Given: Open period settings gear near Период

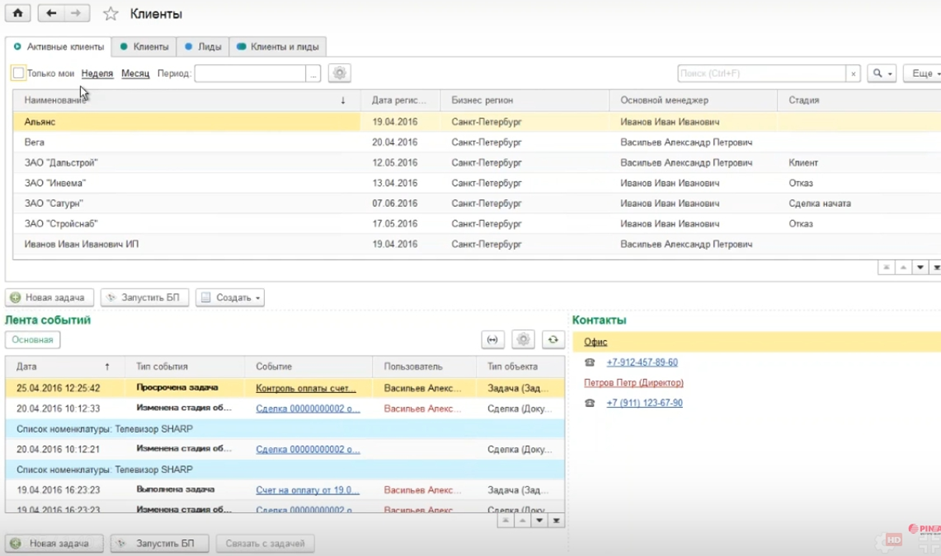Looking at the screenshot, I should pos(339,73).
